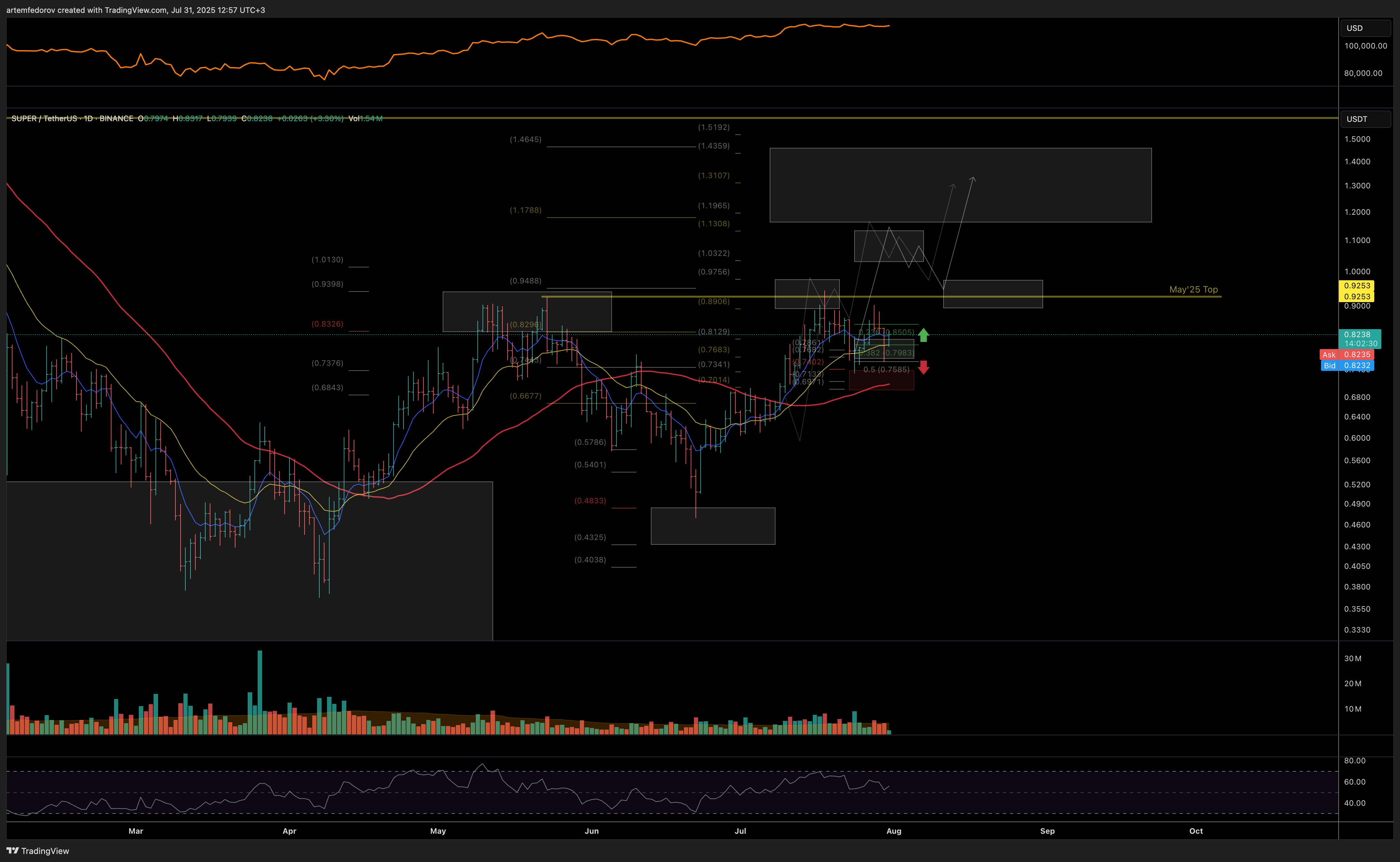Click the red (0.8326) level label

pyautogui.click(x=327, y=324)
